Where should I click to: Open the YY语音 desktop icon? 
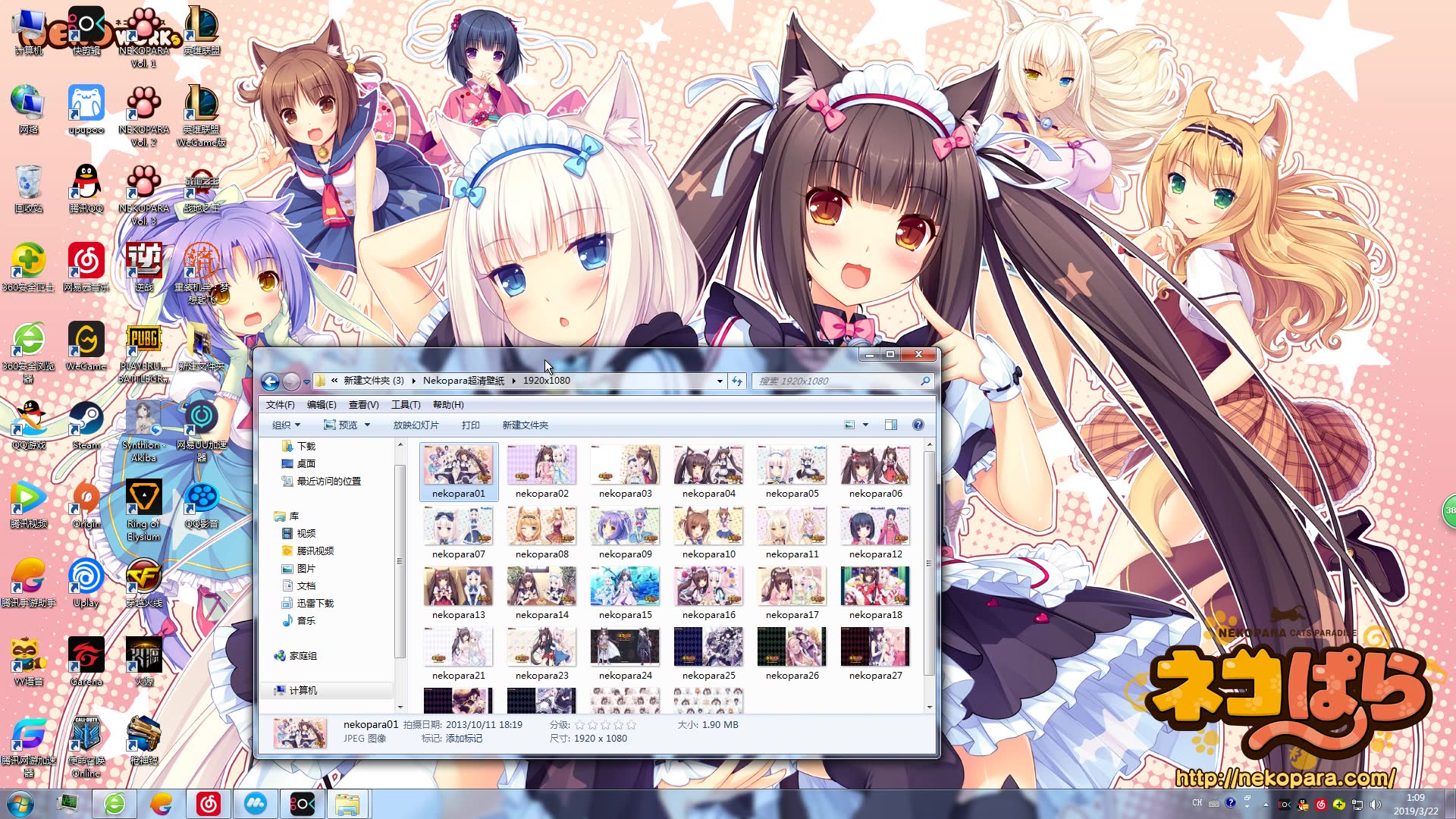click(28, 661)
